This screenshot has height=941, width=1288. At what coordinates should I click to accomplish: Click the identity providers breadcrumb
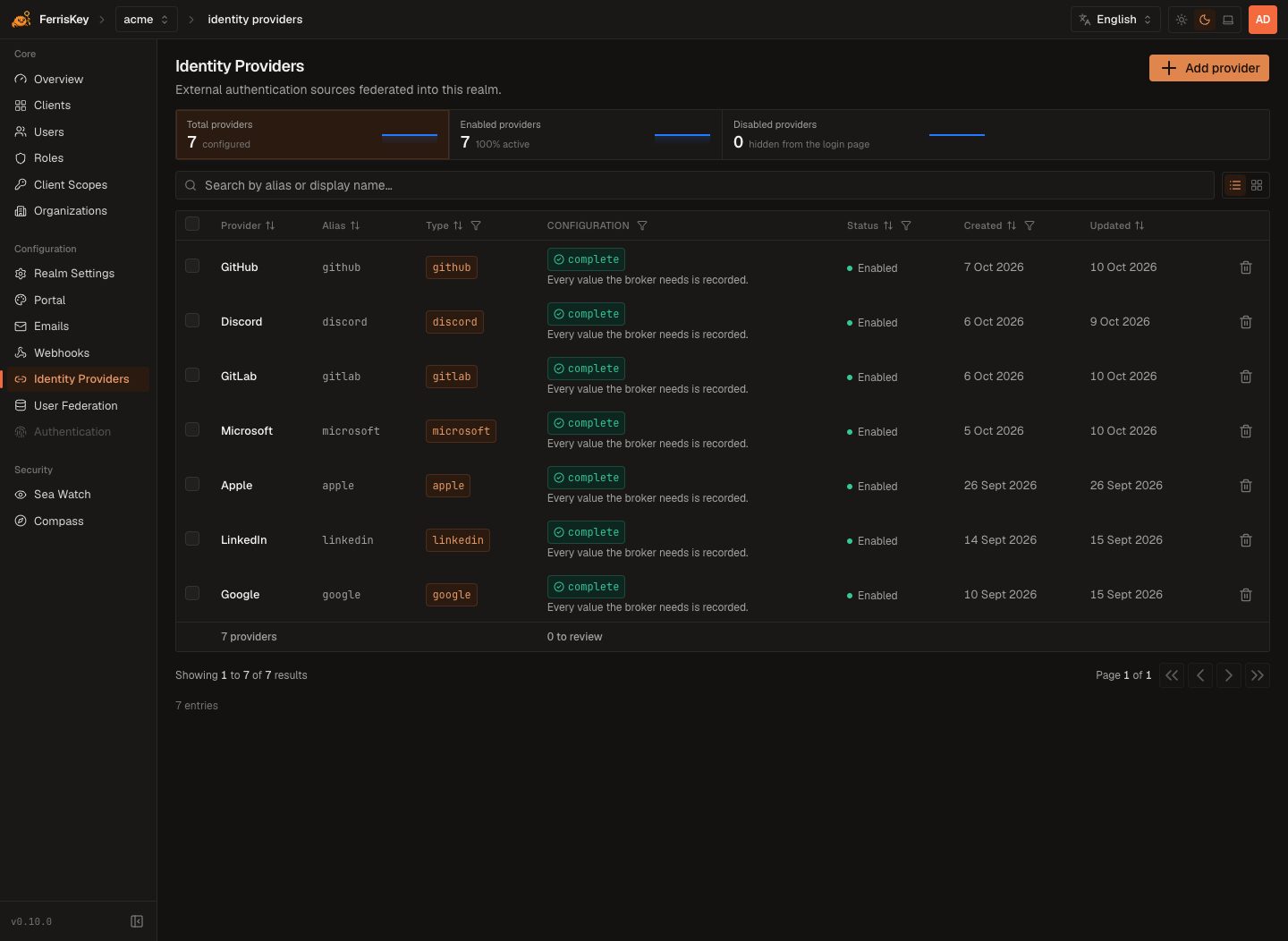pyautogui.click(x=255, y=20)
